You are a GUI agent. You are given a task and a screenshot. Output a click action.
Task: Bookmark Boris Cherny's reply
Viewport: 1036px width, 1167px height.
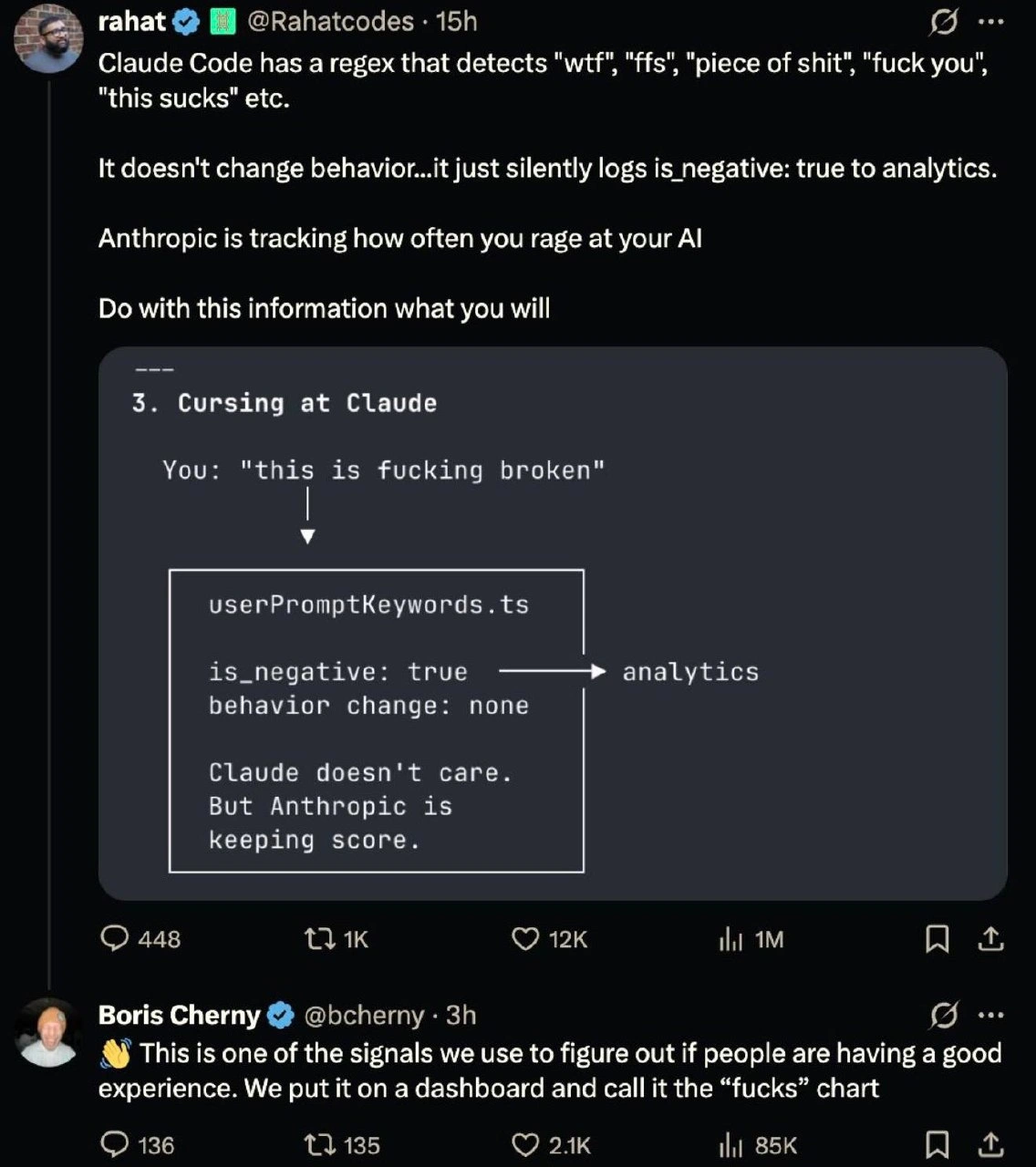click(937, 1145)
